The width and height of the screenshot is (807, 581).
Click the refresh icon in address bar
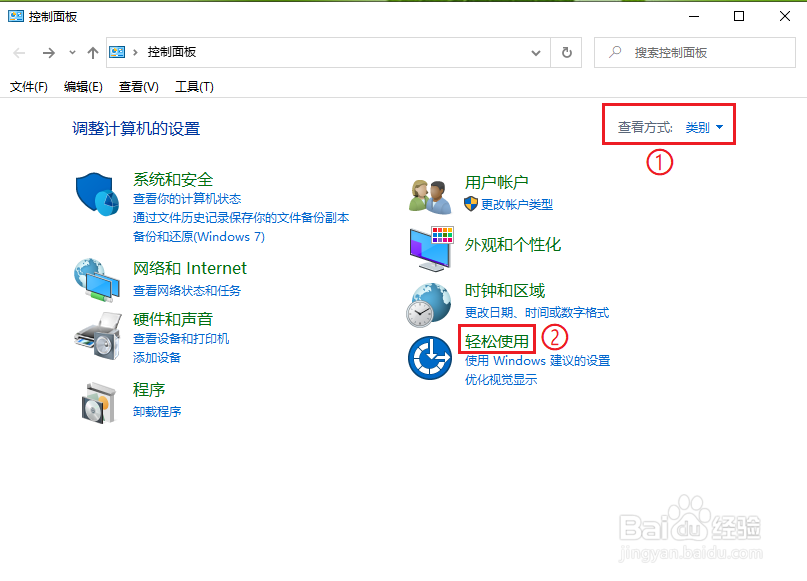click(566, 52)
